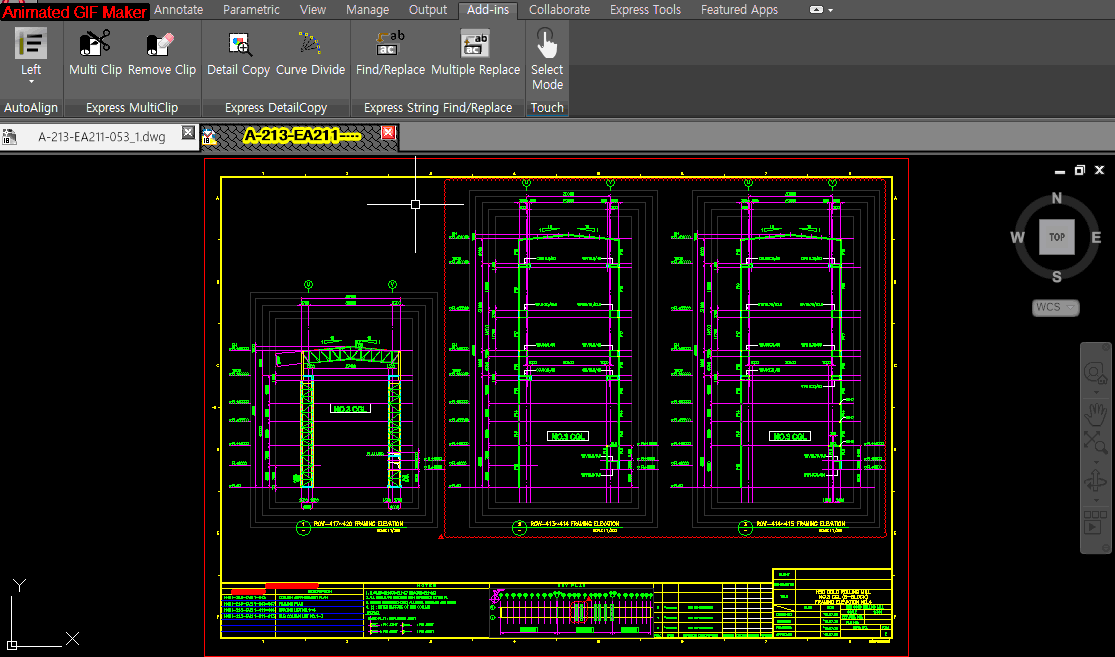The width and height of the screenshot is (1115, 657).
Task: Close the A-213-EA211-053_1.dwg file tab
Action: pyautogui.click(x=187, y=134)
